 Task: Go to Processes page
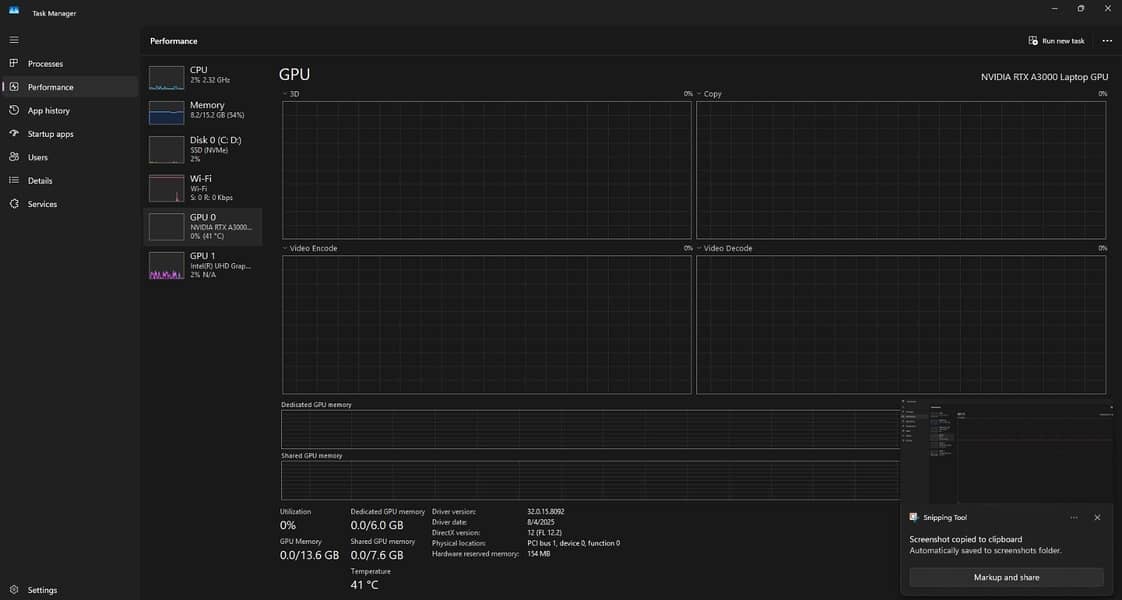(x=45, y=64)
